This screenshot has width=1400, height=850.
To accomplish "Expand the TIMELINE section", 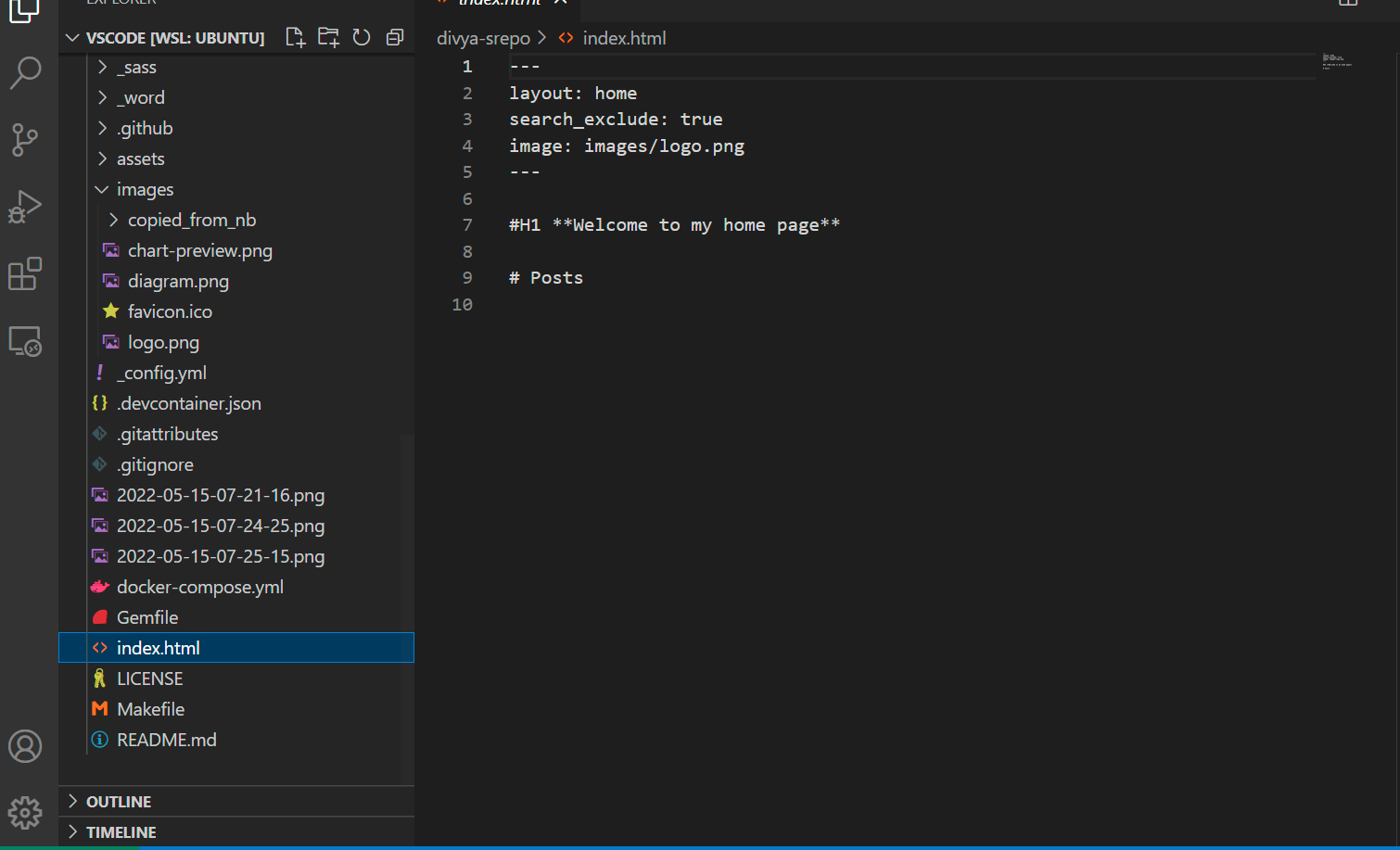I will 121,831.
